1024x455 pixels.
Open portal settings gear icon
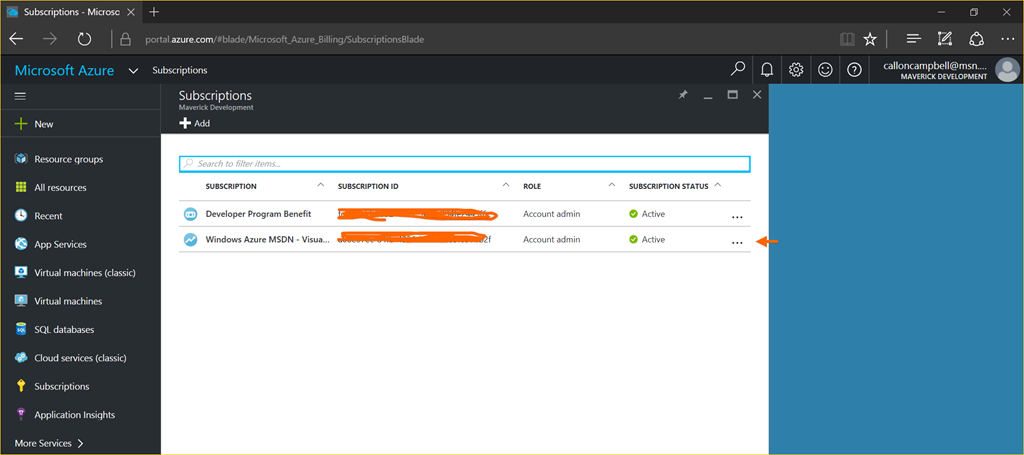[x=796, y=70]
